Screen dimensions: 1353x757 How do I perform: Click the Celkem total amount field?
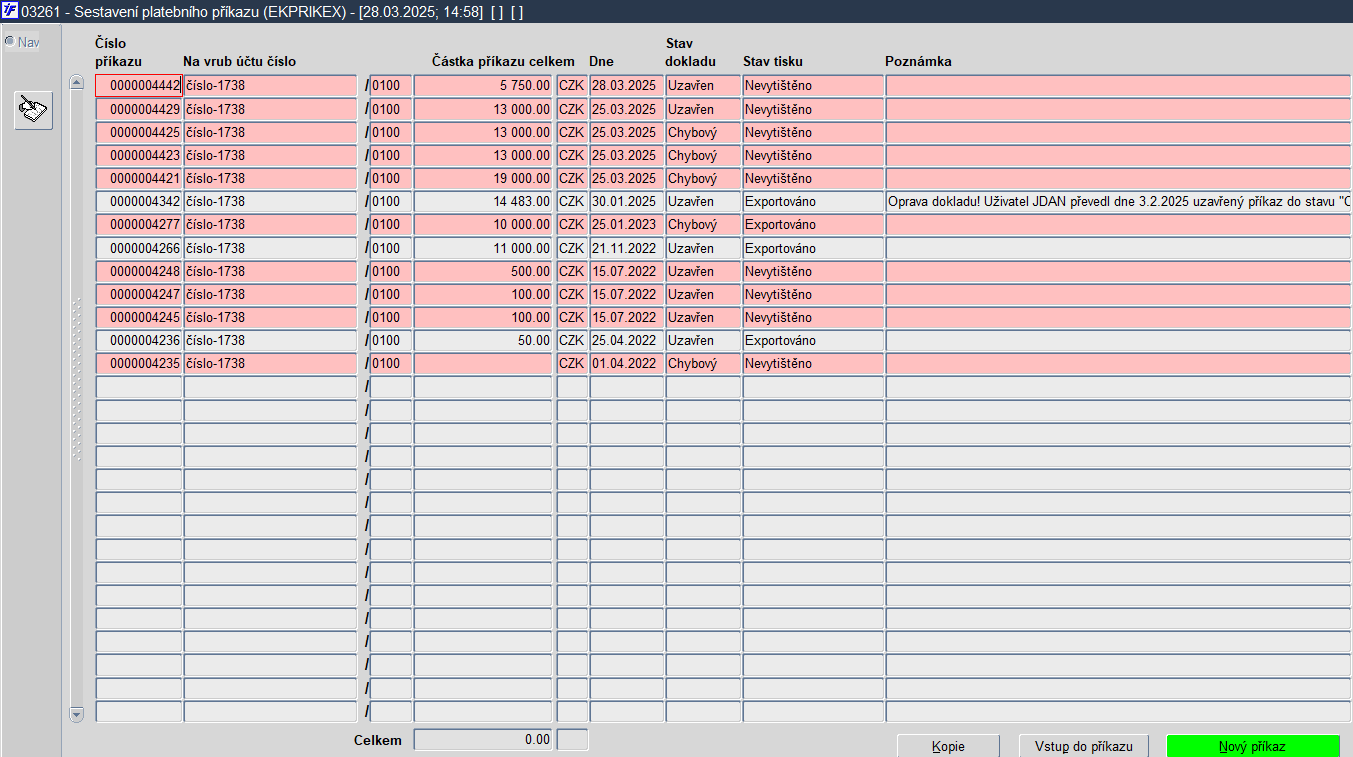click(x=483, y=740)
